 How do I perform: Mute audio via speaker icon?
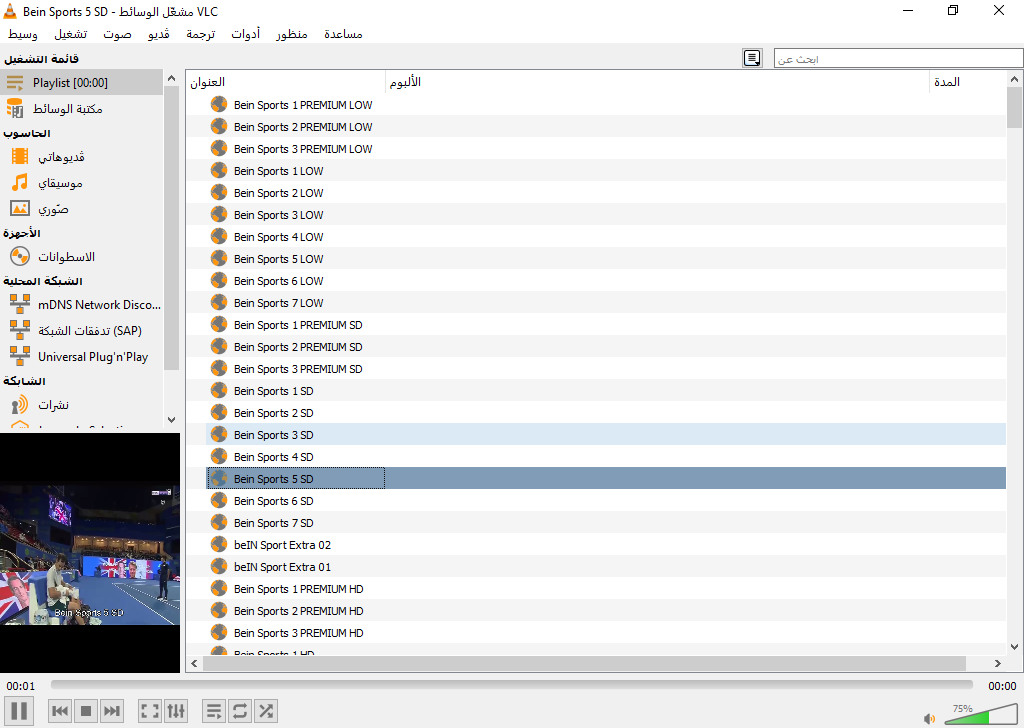pos(929,719)
